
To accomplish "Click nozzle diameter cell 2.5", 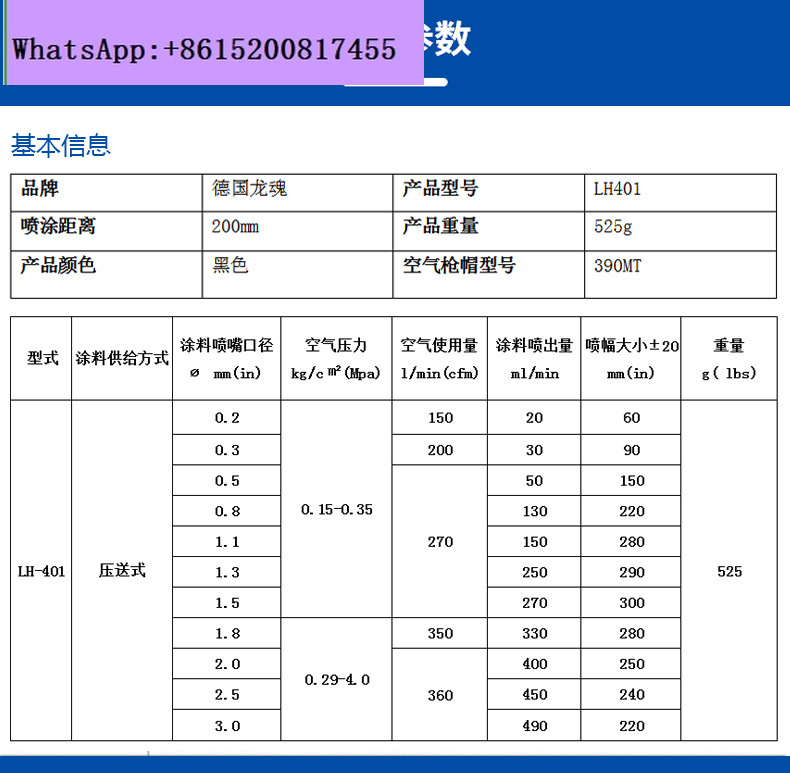I will pos(227,695).
